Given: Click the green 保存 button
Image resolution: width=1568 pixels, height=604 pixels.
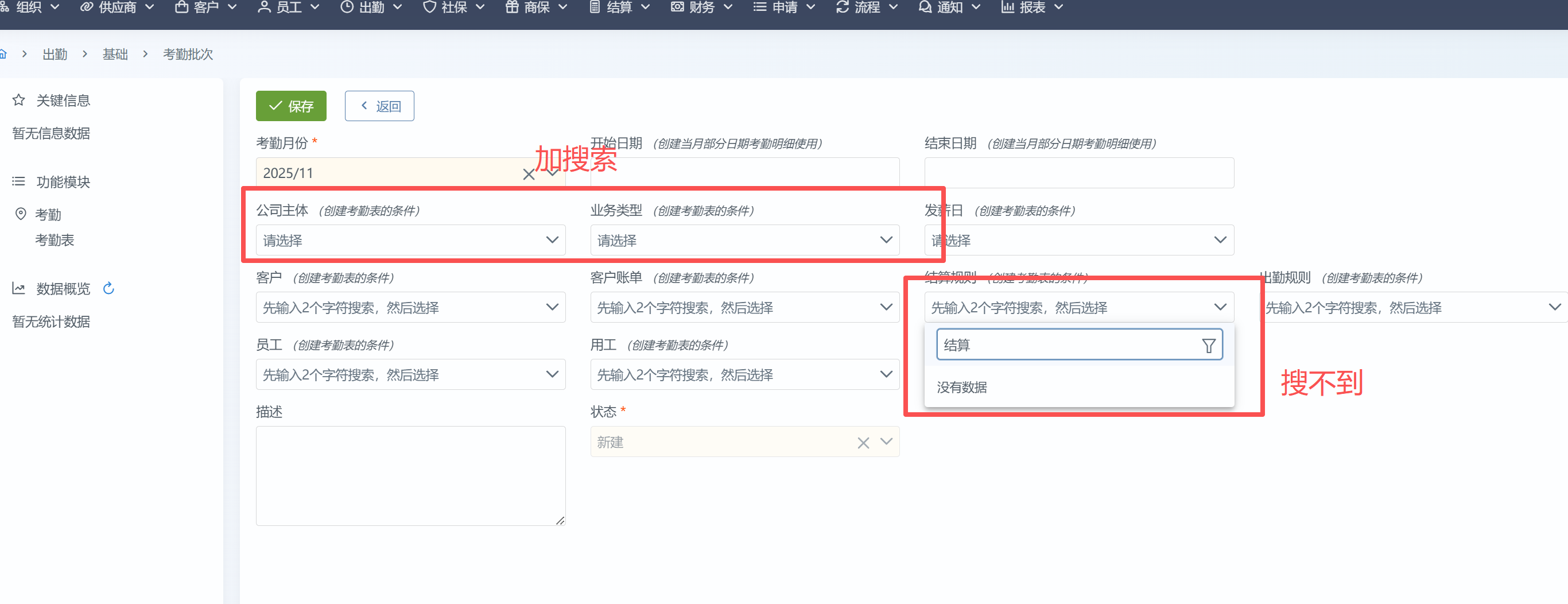Looking at the screenshot, I should click(291, 106).
